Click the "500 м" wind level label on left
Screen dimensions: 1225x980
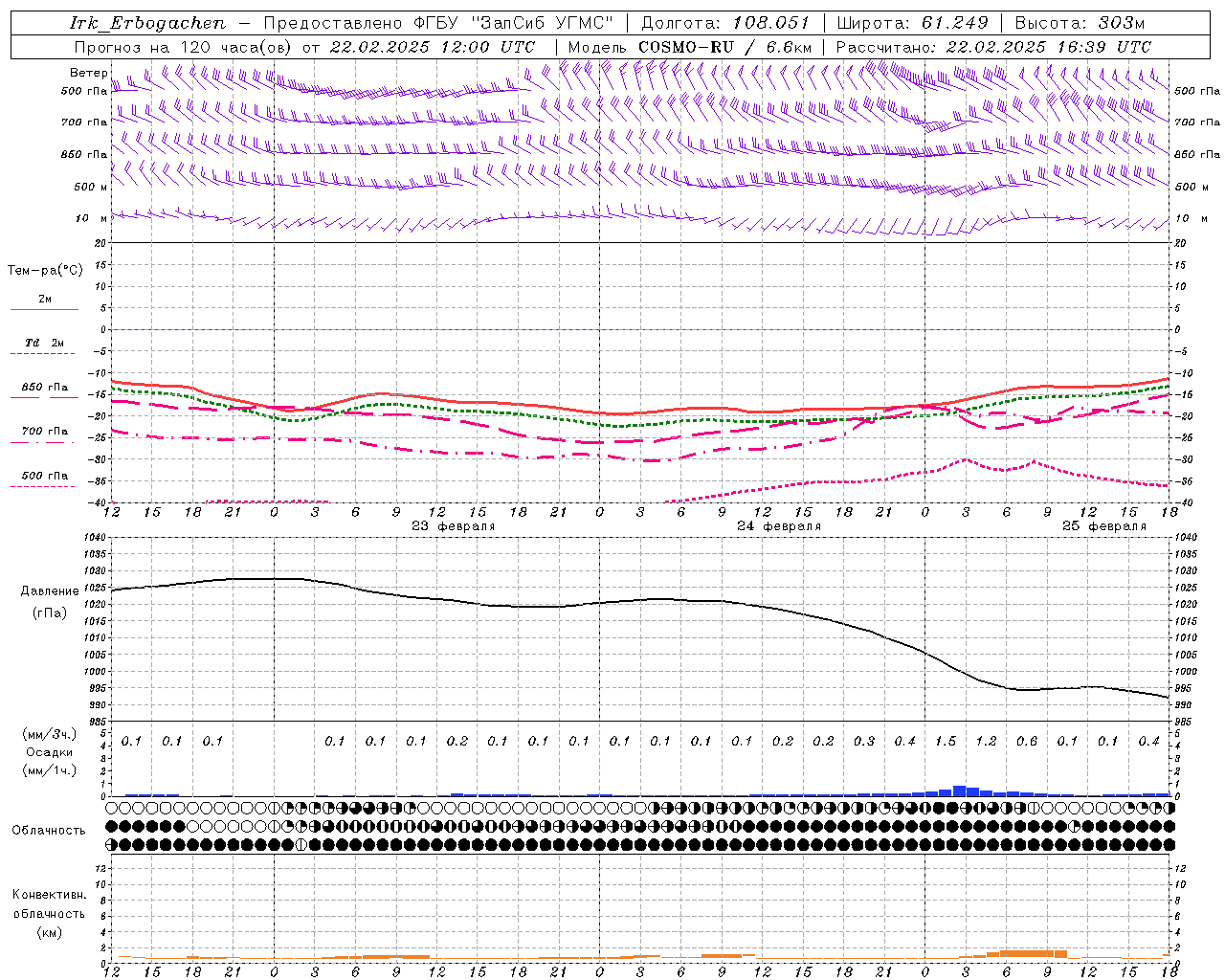click(x=91, y=187)
